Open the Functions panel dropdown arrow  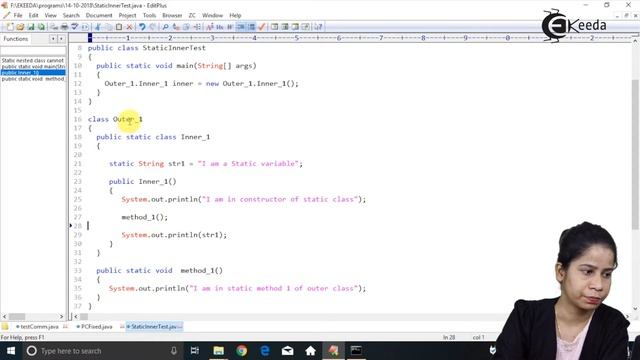[53, 39]
